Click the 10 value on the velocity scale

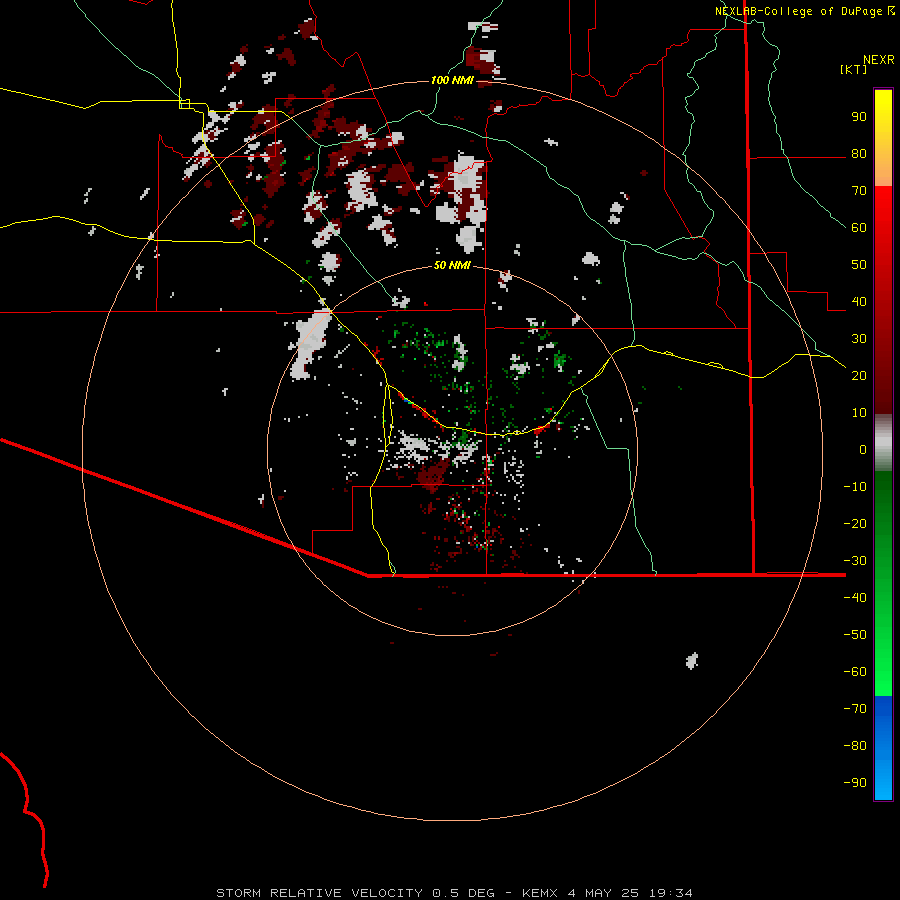[x=859, y=413]
